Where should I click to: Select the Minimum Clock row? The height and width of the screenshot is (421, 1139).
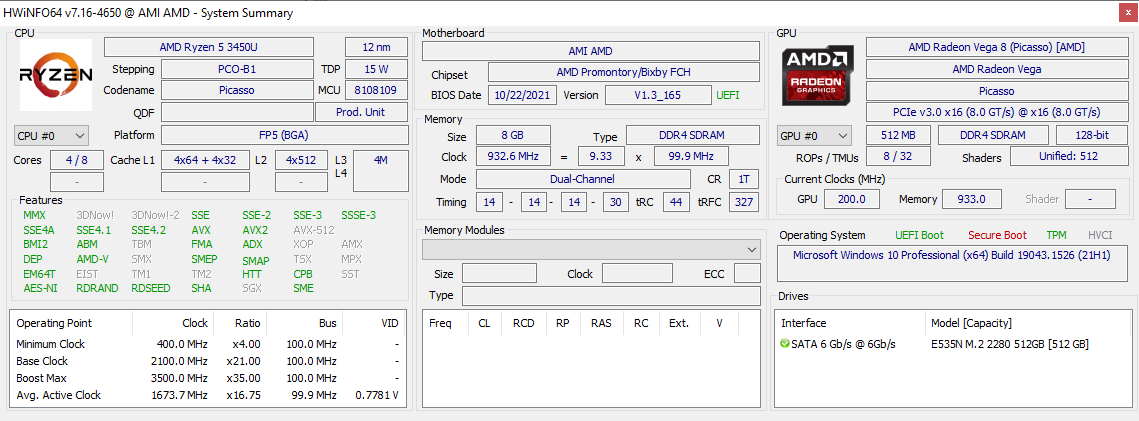(x=207, y=344)
